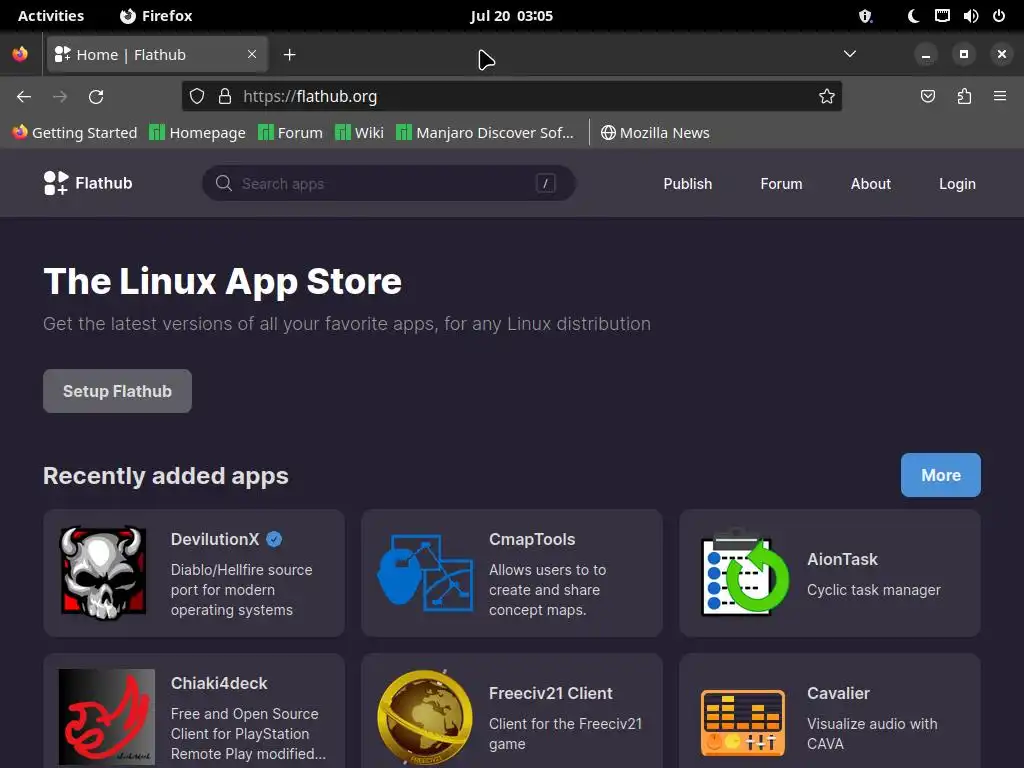
Task: Open the Wiki bookmark
Action: 359,133
